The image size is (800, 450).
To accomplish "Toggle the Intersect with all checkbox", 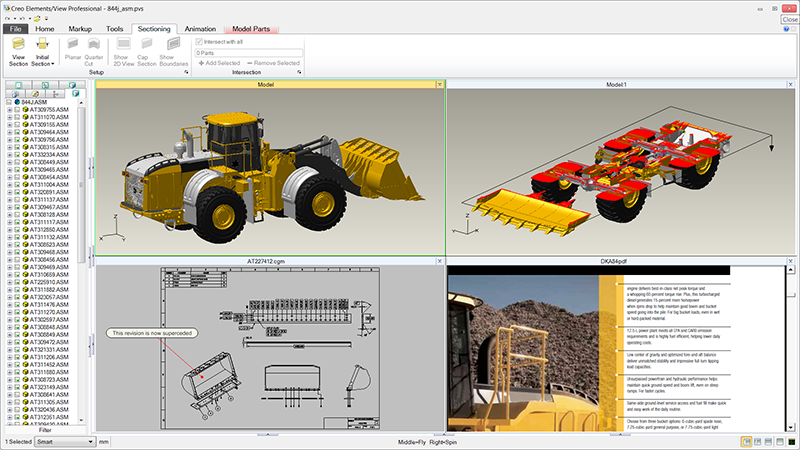I will coord(200,42).
